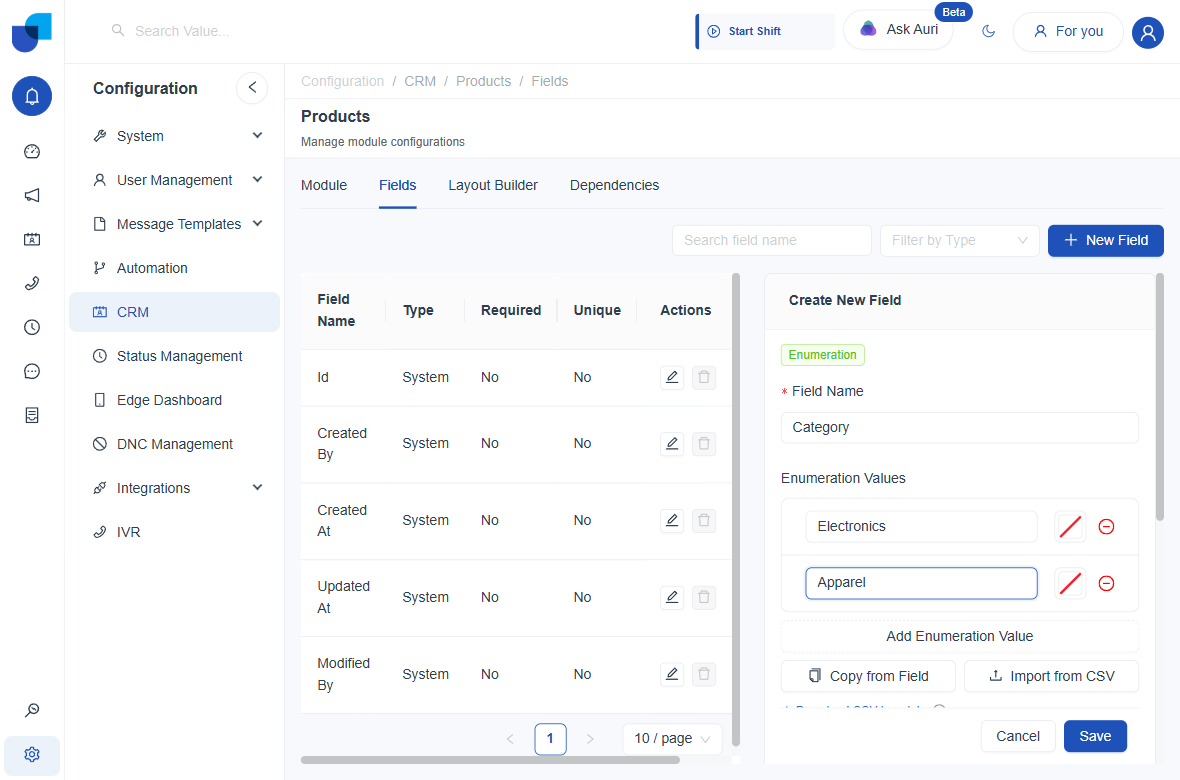Image resolution: width=1180 pixels, height=780 pixels.
Task: Edit the Created By field row
Action: pos(672,443)
